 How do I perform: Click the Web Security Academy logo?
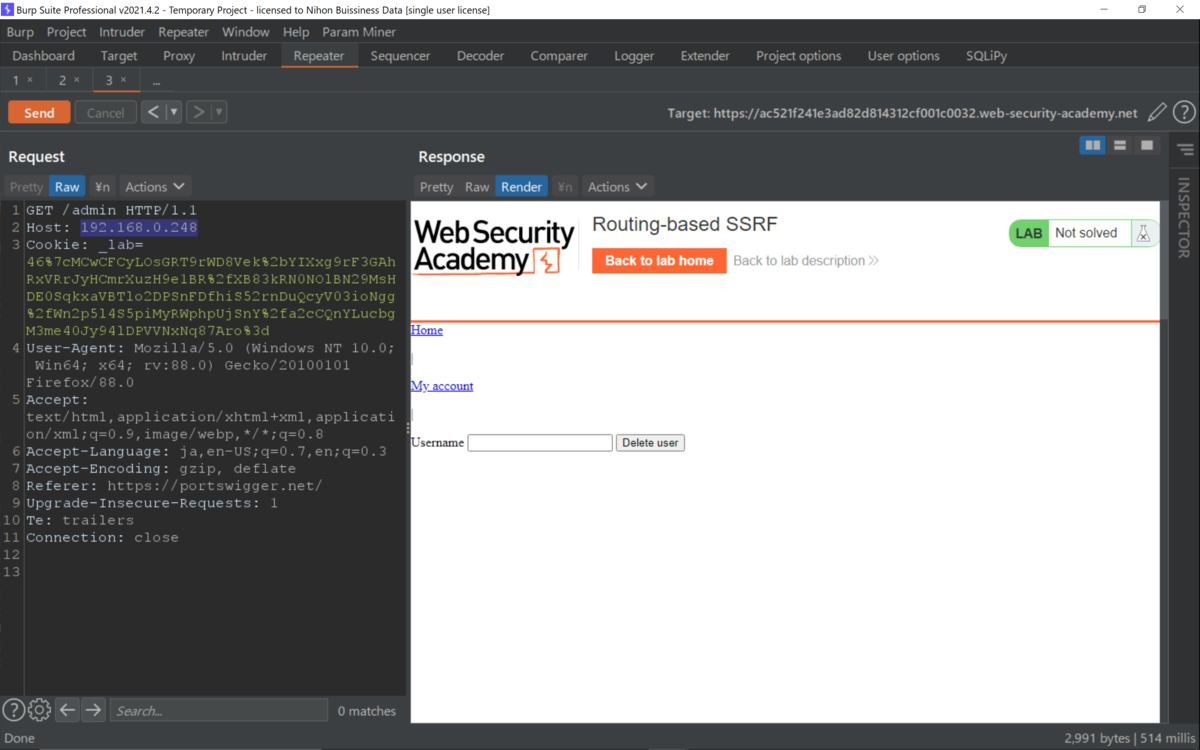(x=495, y=247)
